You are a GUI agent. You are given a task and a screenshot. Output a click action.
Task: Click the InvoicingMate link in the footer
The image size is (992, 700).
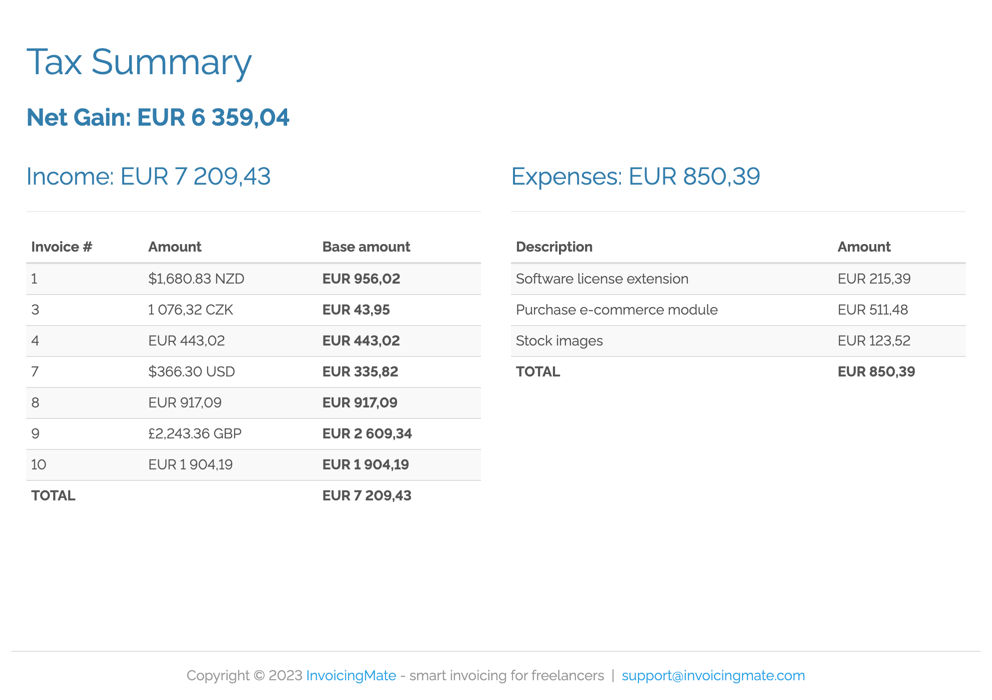tap(351, 675)
